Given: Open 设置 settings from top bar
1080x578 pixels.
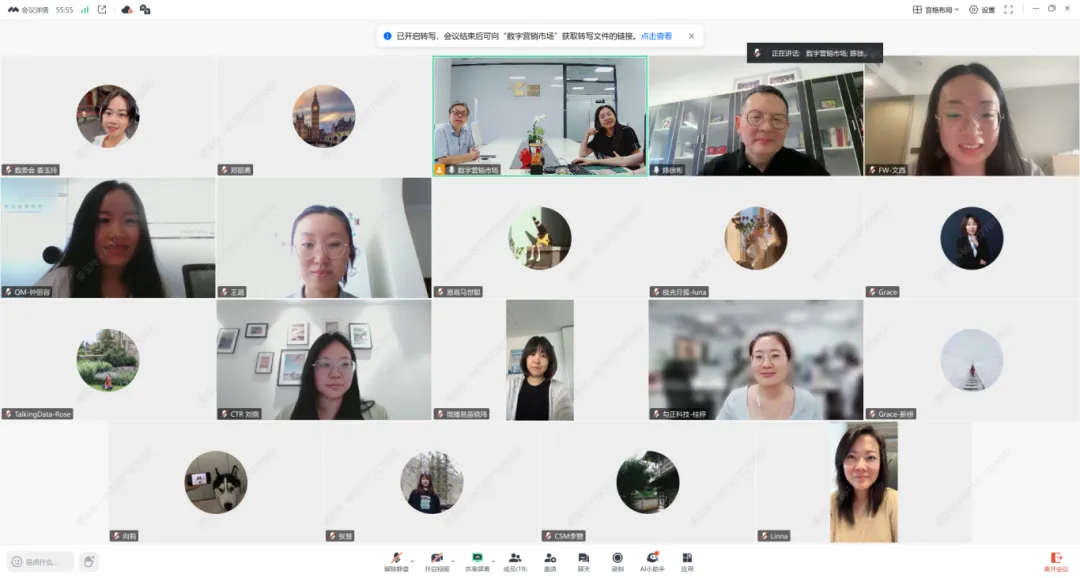Looking at the screenshot, I should point(982,10).
